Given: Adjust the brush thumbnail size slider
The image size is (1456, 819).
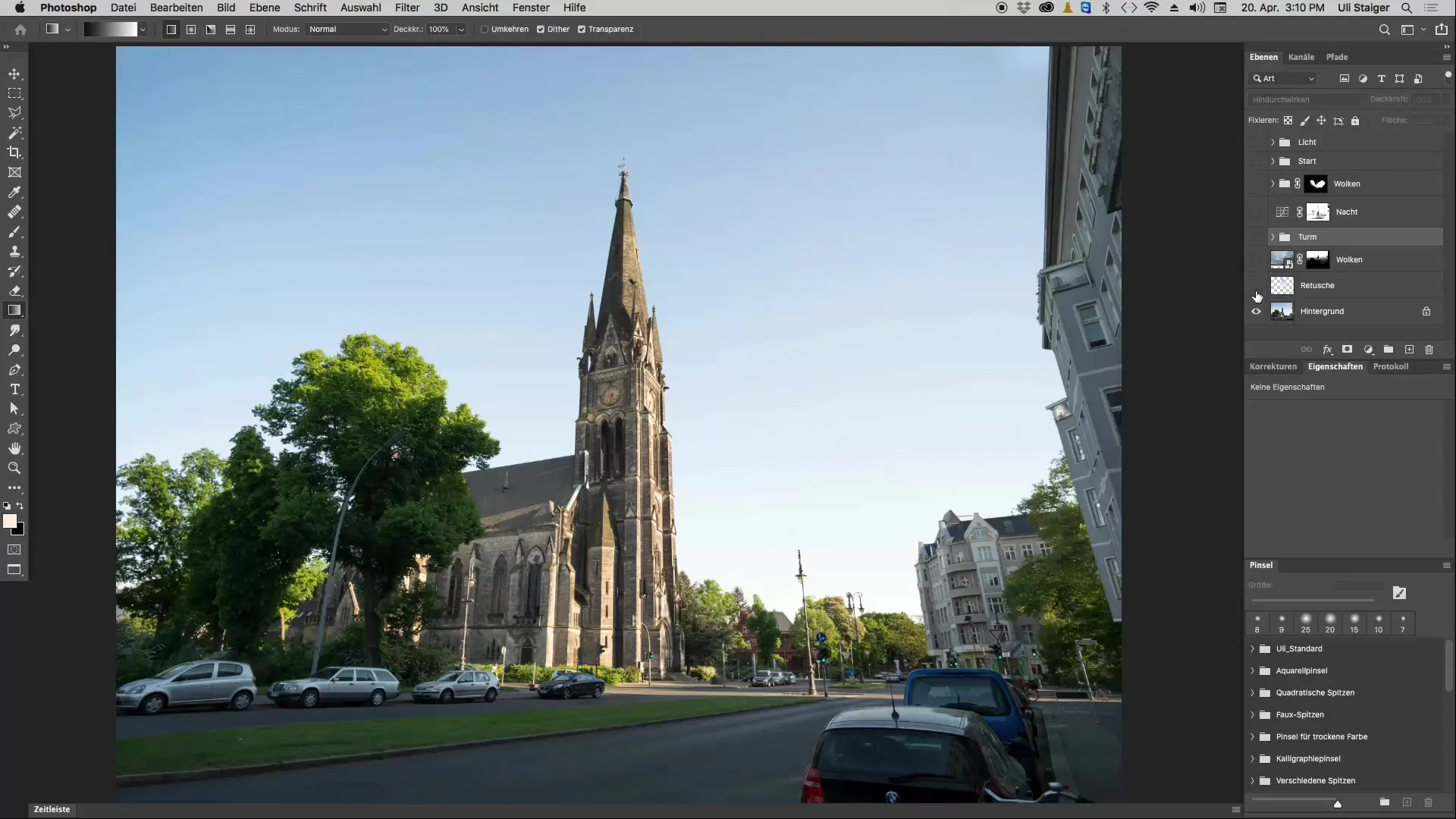Looking at the screenshot, I should (1338, 803).
